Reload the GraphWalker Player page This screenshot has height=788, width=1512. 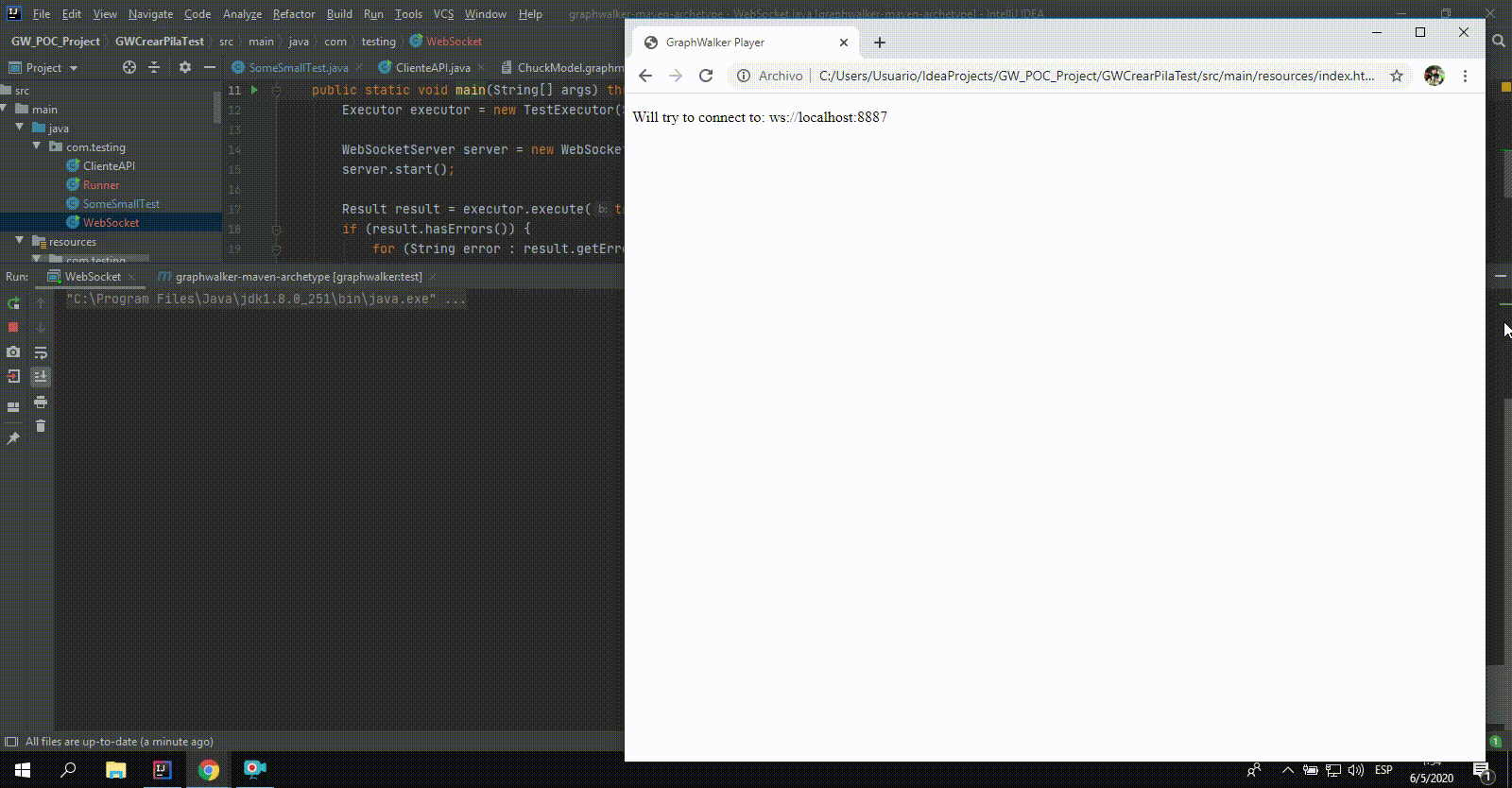click(706, 76)
